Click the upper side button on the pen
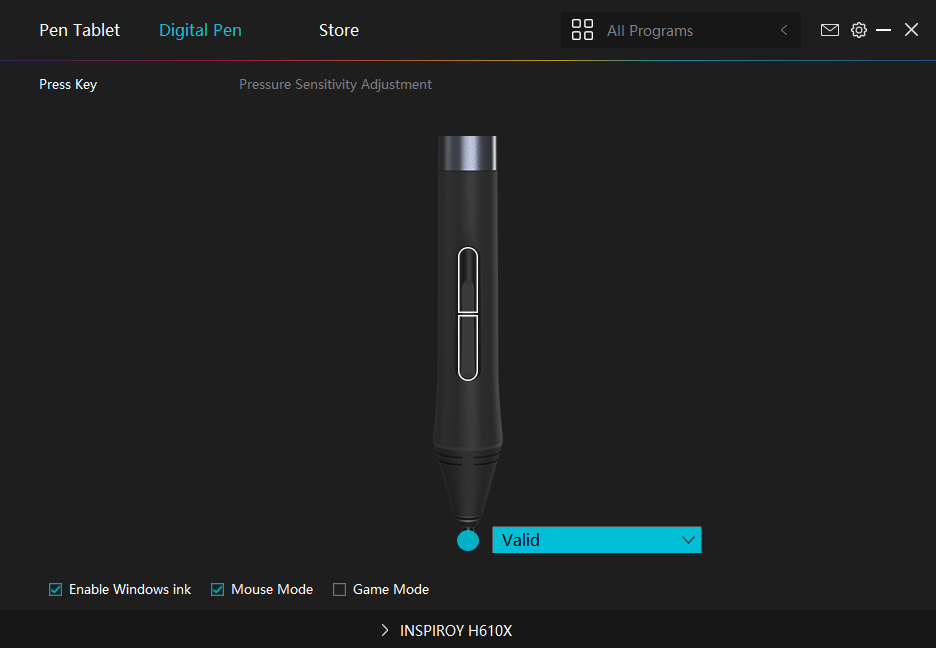Image resolution: width=936 pixels, height=648 pixels. (x=468, y=280)
